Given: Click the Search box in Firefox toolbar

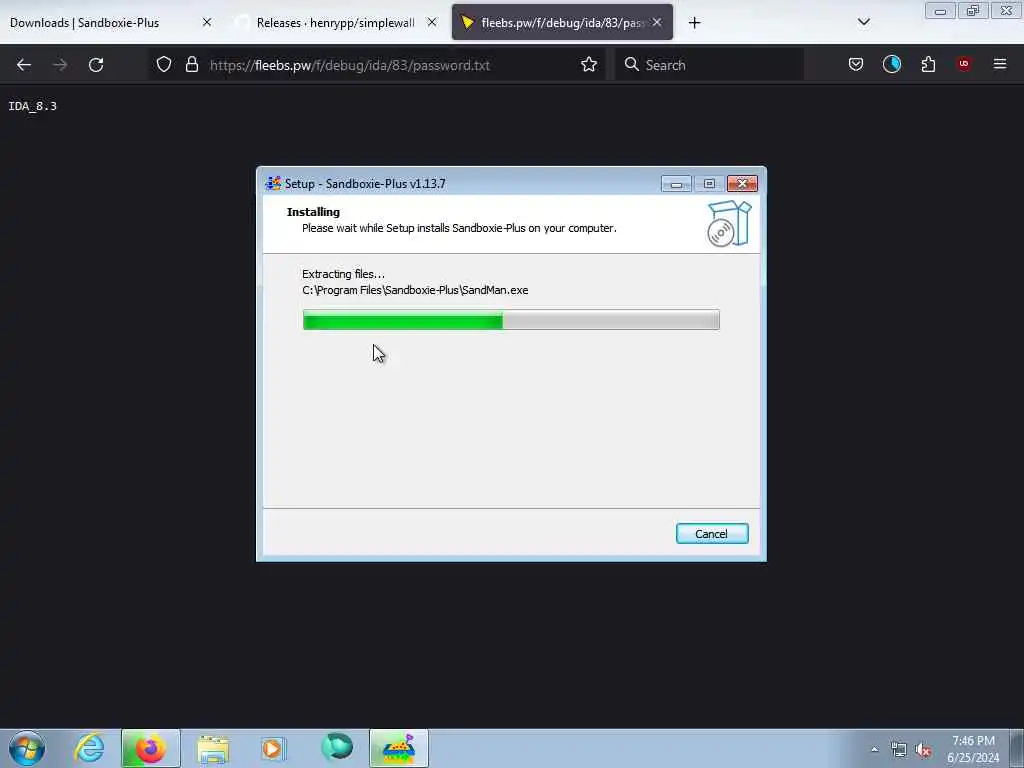Looking at the screenshot, I should (709, 65).
